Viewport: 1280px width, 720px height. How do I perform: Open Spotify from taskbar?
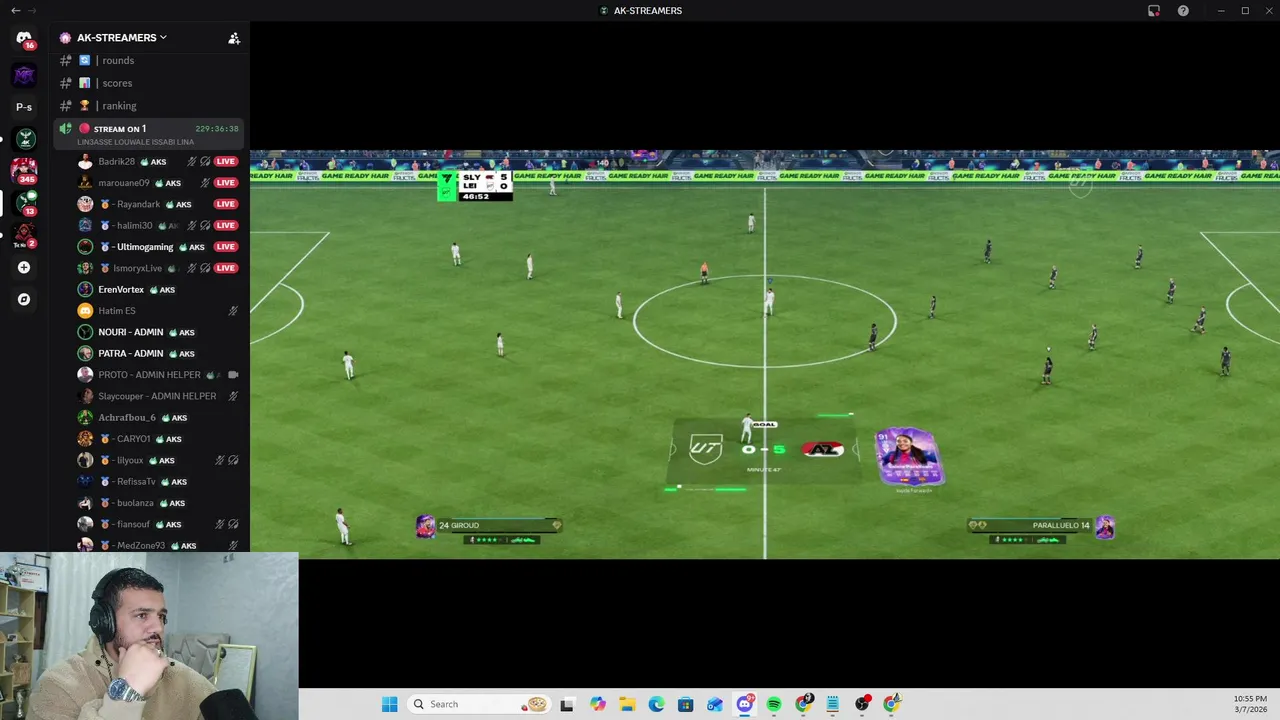774,704
